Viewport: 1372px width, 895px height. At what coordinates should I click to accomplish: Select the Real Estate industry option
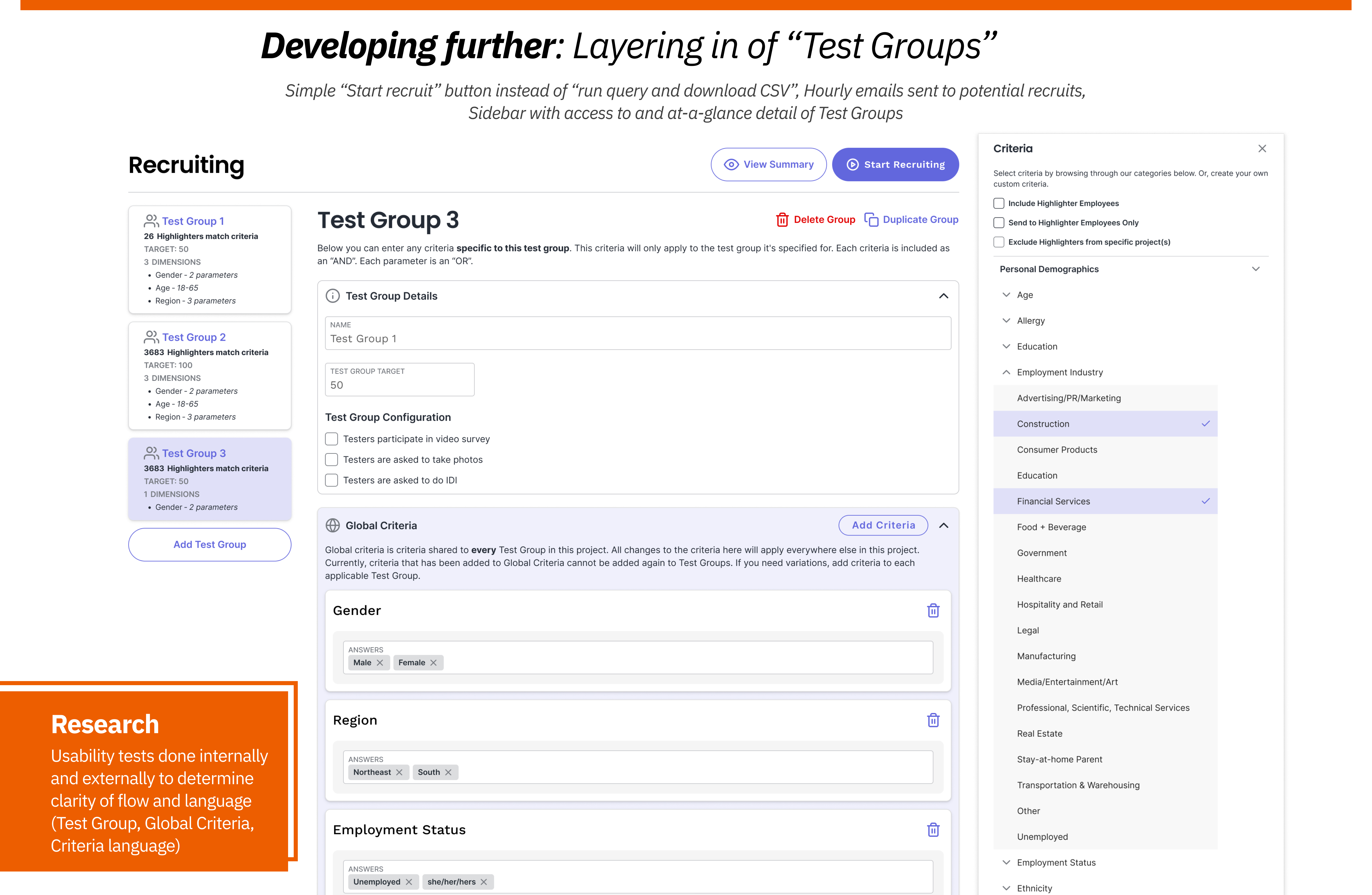[x=1105, y=734]
